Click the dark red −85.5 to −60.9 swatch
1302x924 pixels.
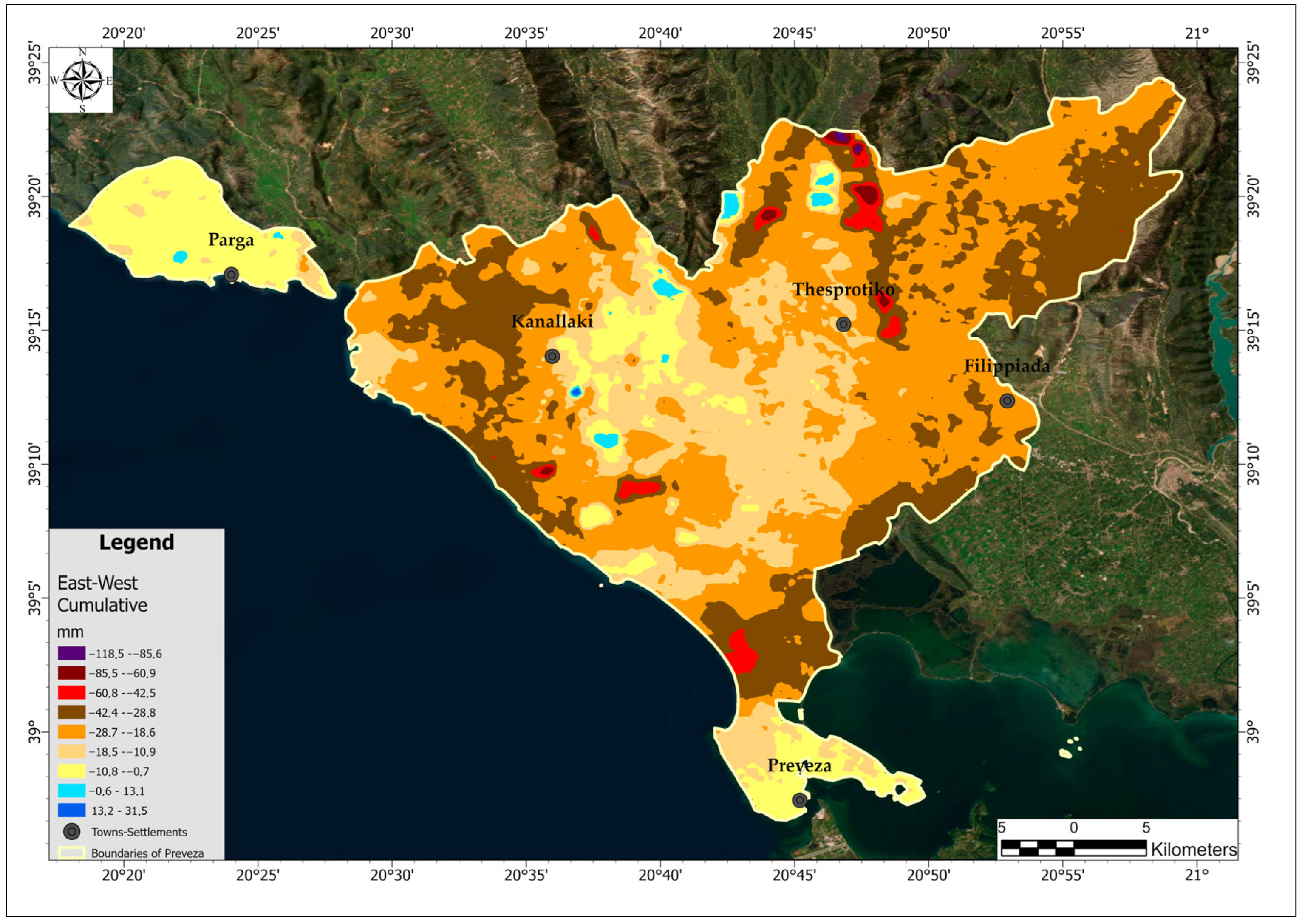[x=72, y=673]
